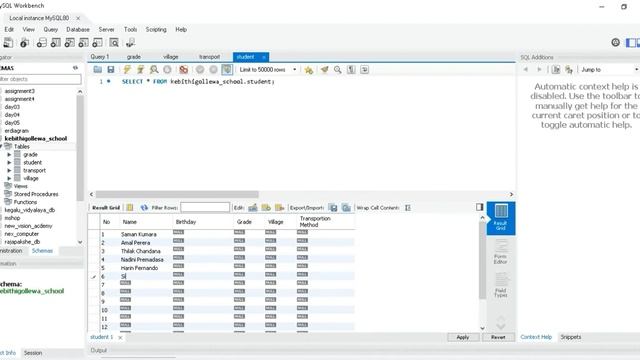
Task: Create a new SQL tab from main toolbar
Action: [x=8, y=42]
